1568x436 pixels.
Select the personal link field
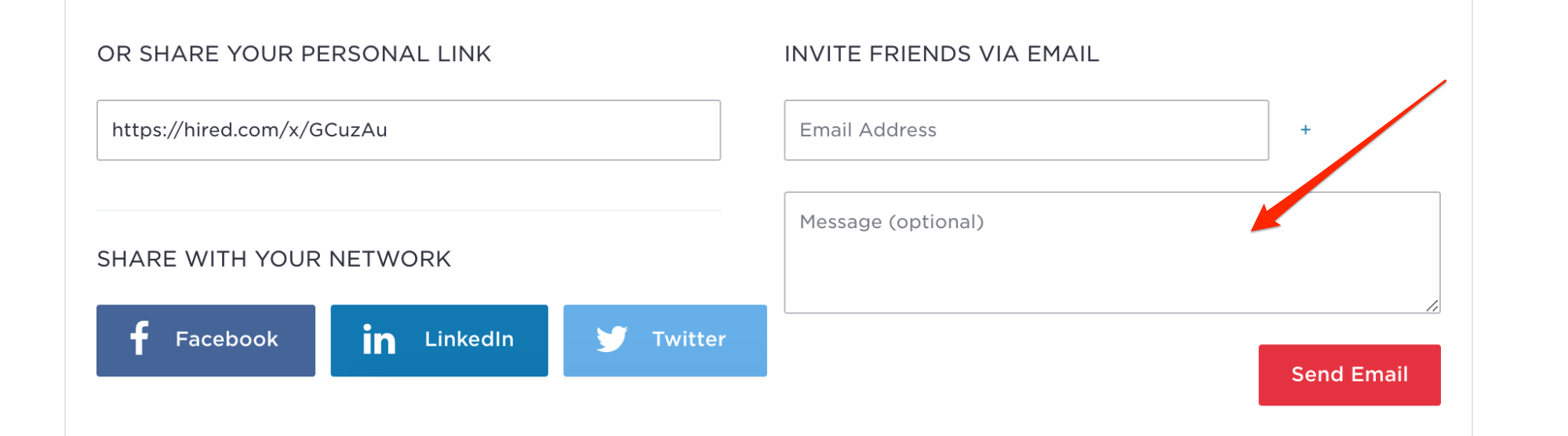409,130
